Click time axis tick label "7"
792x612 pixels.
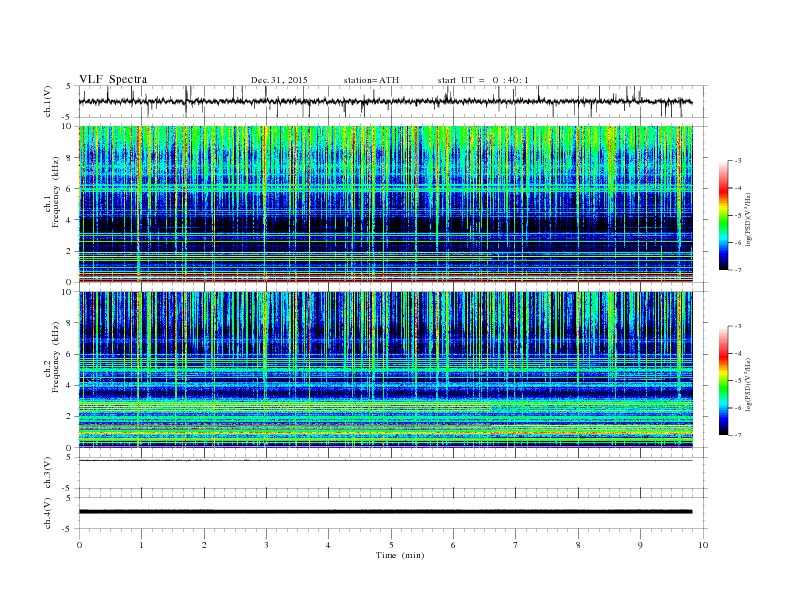tap(516, 545)
